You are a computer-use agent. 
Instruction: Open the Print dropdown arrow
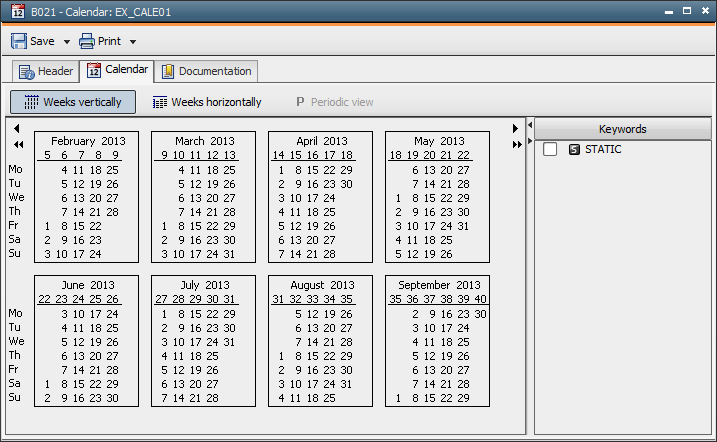pos(133,42)
